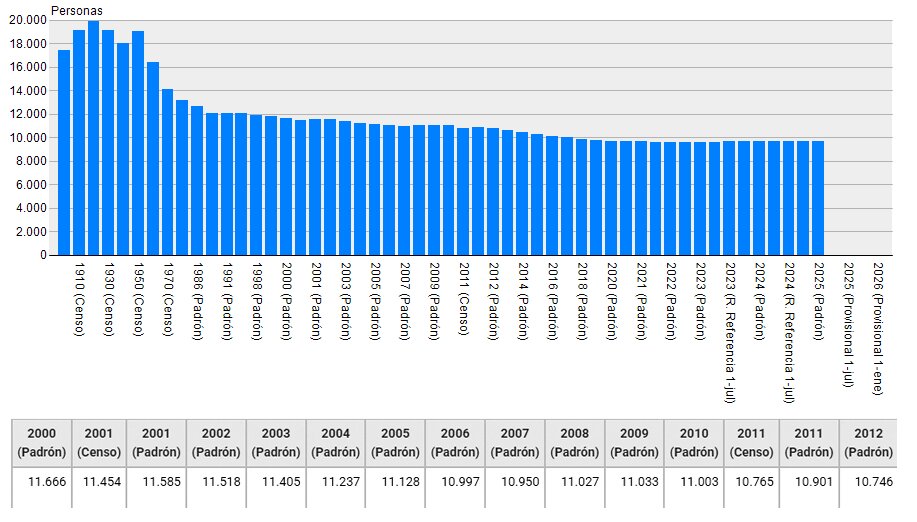Click the '2002 (Padrón)' table header

pos(216,443)
